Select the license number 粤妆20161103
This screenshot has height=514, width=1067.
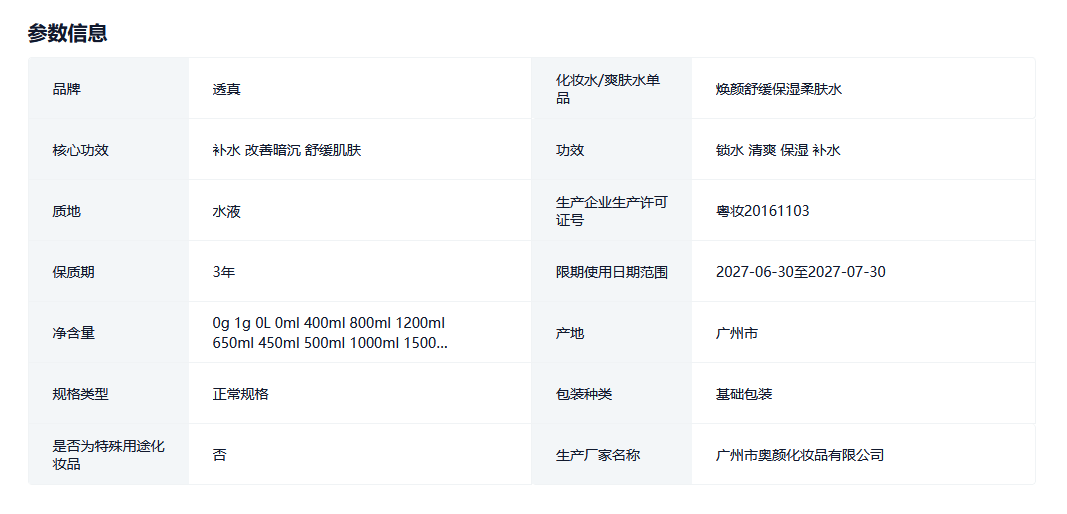[x=763, y=211]
